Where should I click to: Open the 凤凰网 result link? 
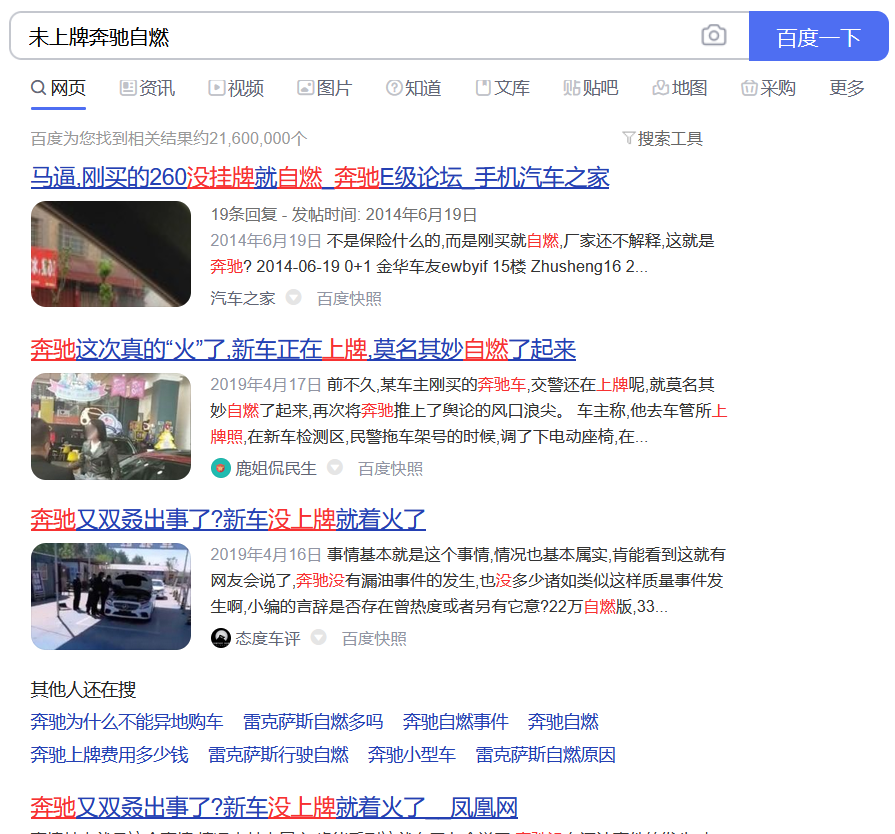coord(274,807)
